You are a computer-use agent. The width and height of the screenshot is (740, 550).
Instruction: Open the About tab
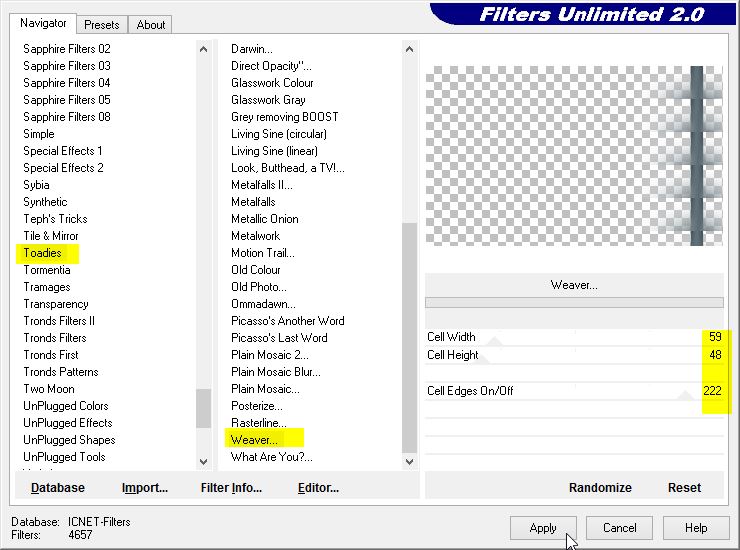(x=151, y=25)
